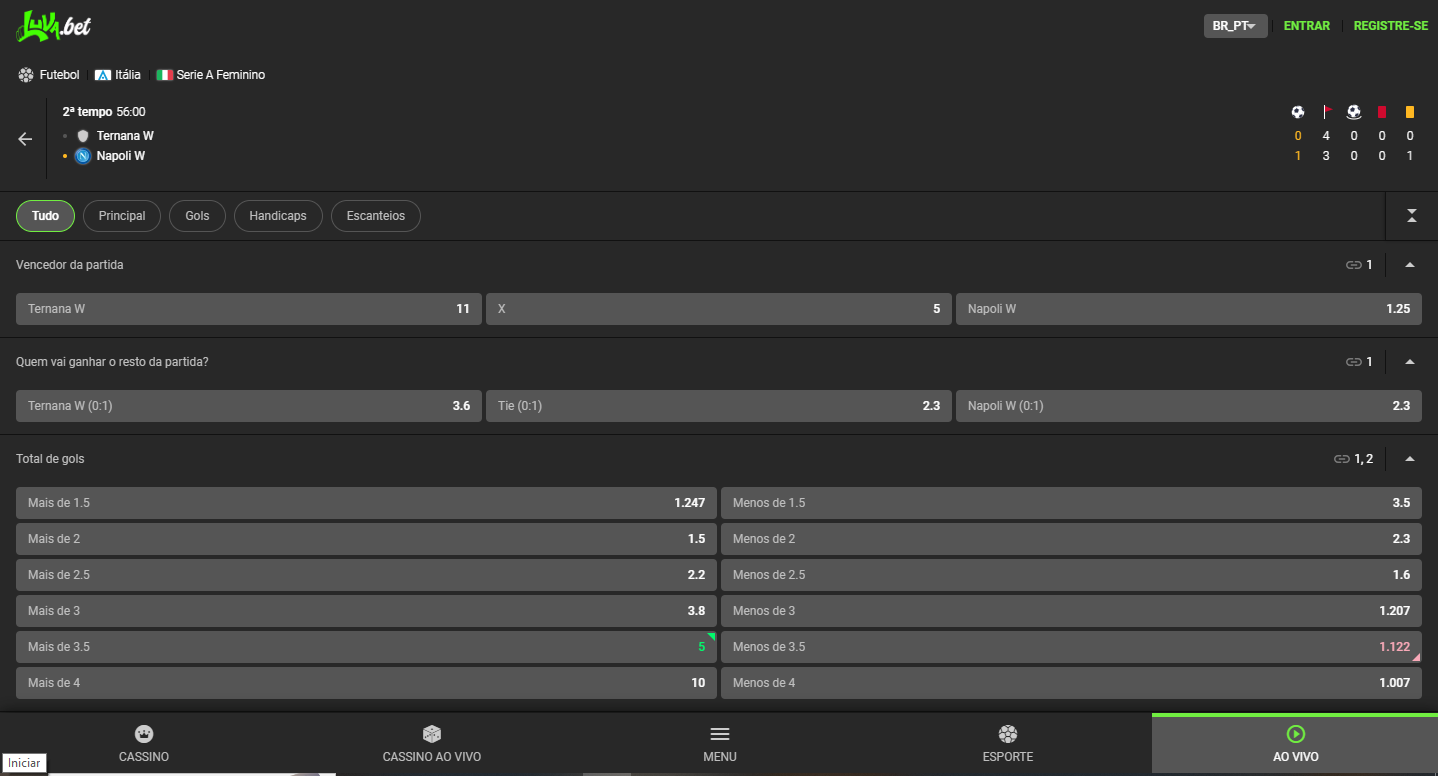Select Mais de 4 at odds 10
Screen dimensions: 1438x776
click(x=366, y=683)
